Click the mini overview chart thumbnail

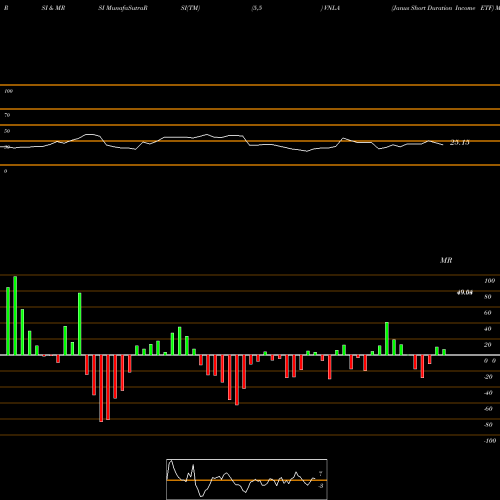[x=247, y=479]
